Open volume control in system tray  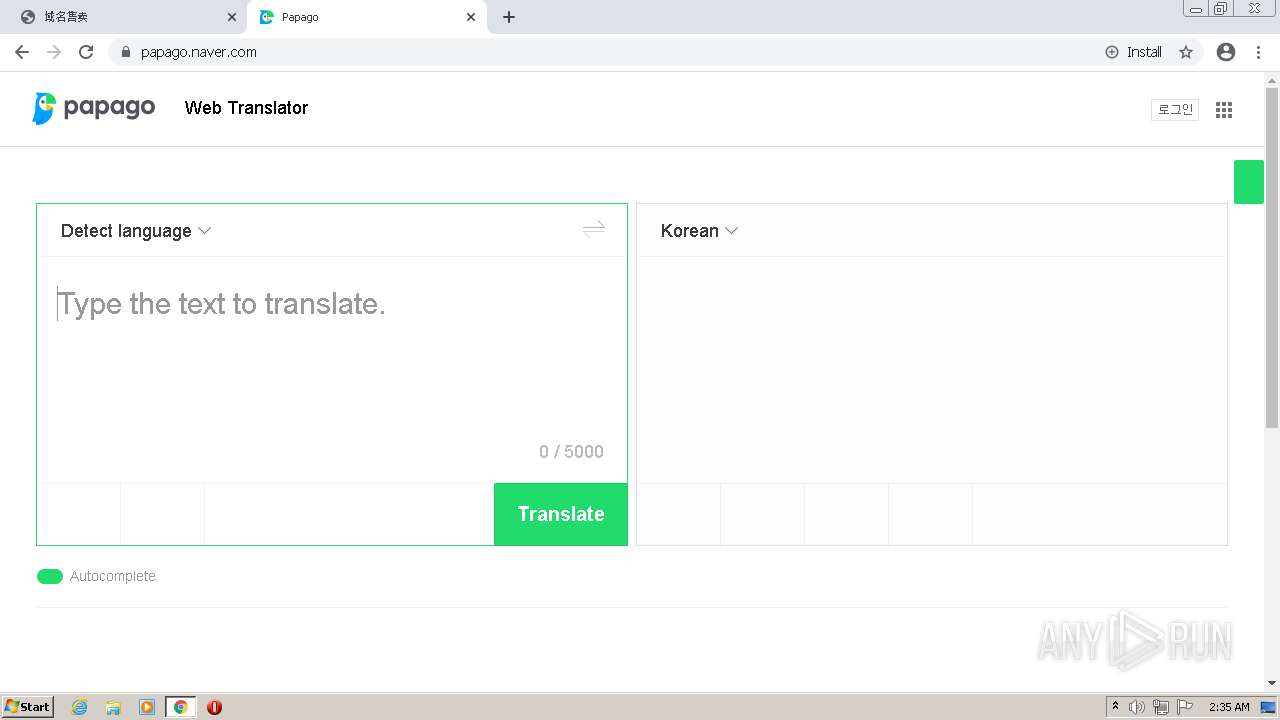click(x=1137, y=707)
